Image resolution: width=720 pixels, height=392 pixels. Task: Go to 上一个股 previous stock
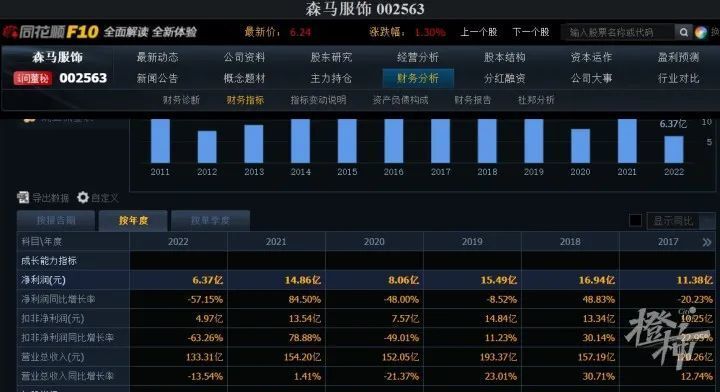pyautogui.click(x=479, y=32)
